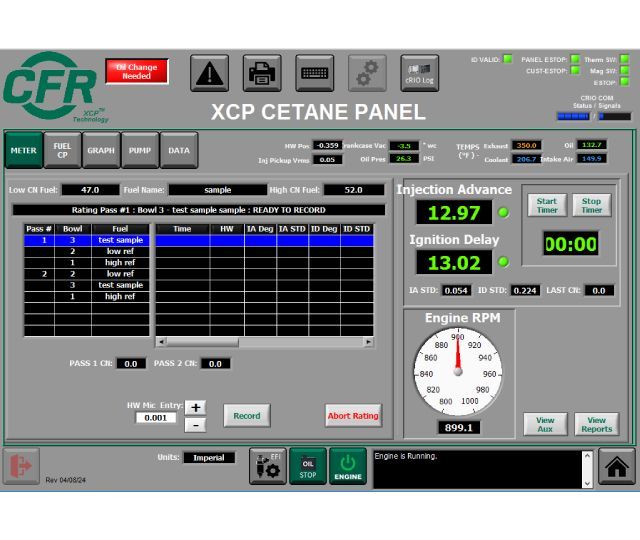Click the home icon
This screenshot has width=640, height=540.
[617, 467]
